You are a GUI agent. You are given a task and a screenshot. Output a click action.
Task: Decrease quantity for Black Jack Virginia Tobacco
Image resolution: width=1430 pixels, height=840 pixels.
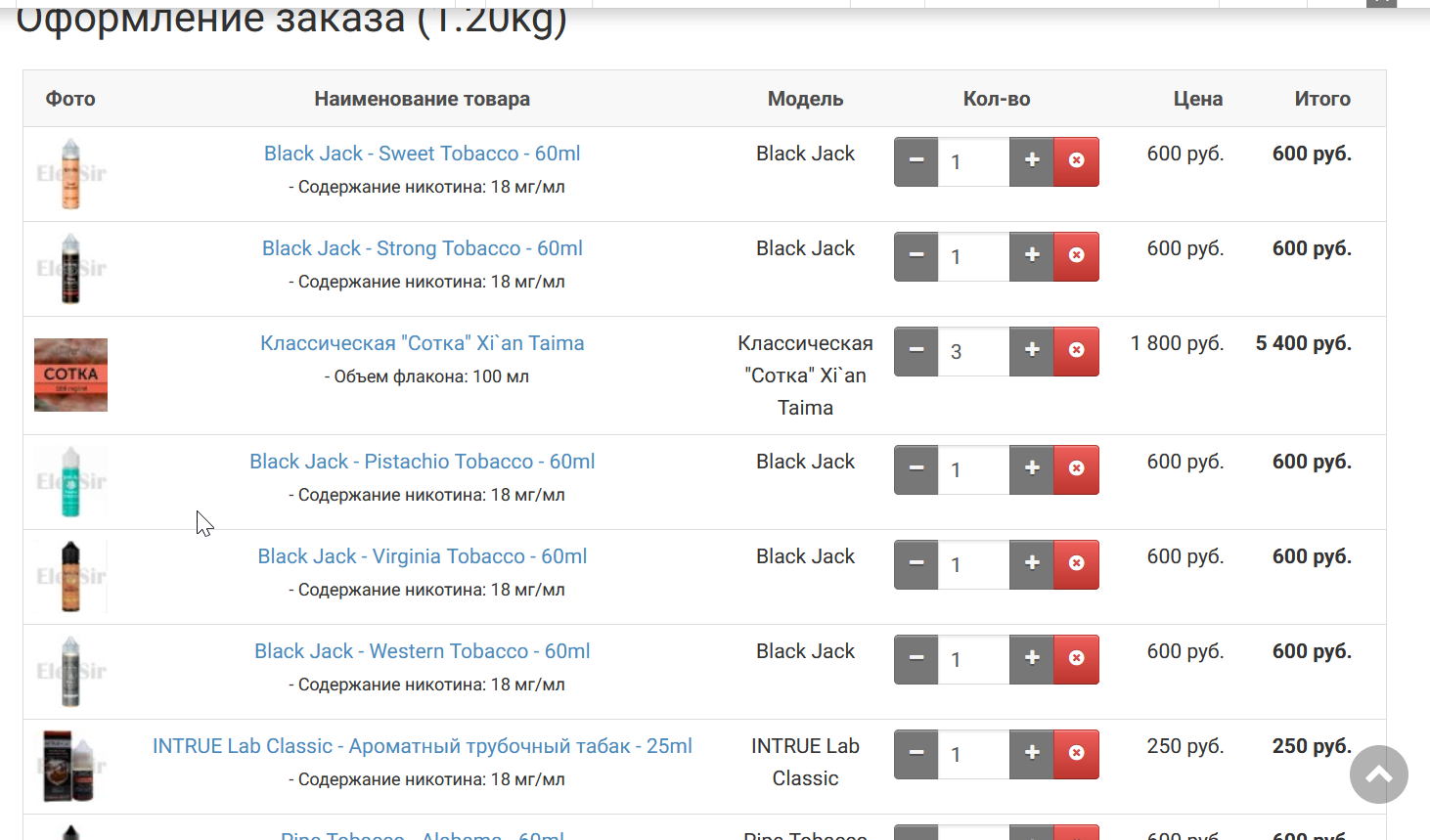pyautogui.click(x=916, y=564)
